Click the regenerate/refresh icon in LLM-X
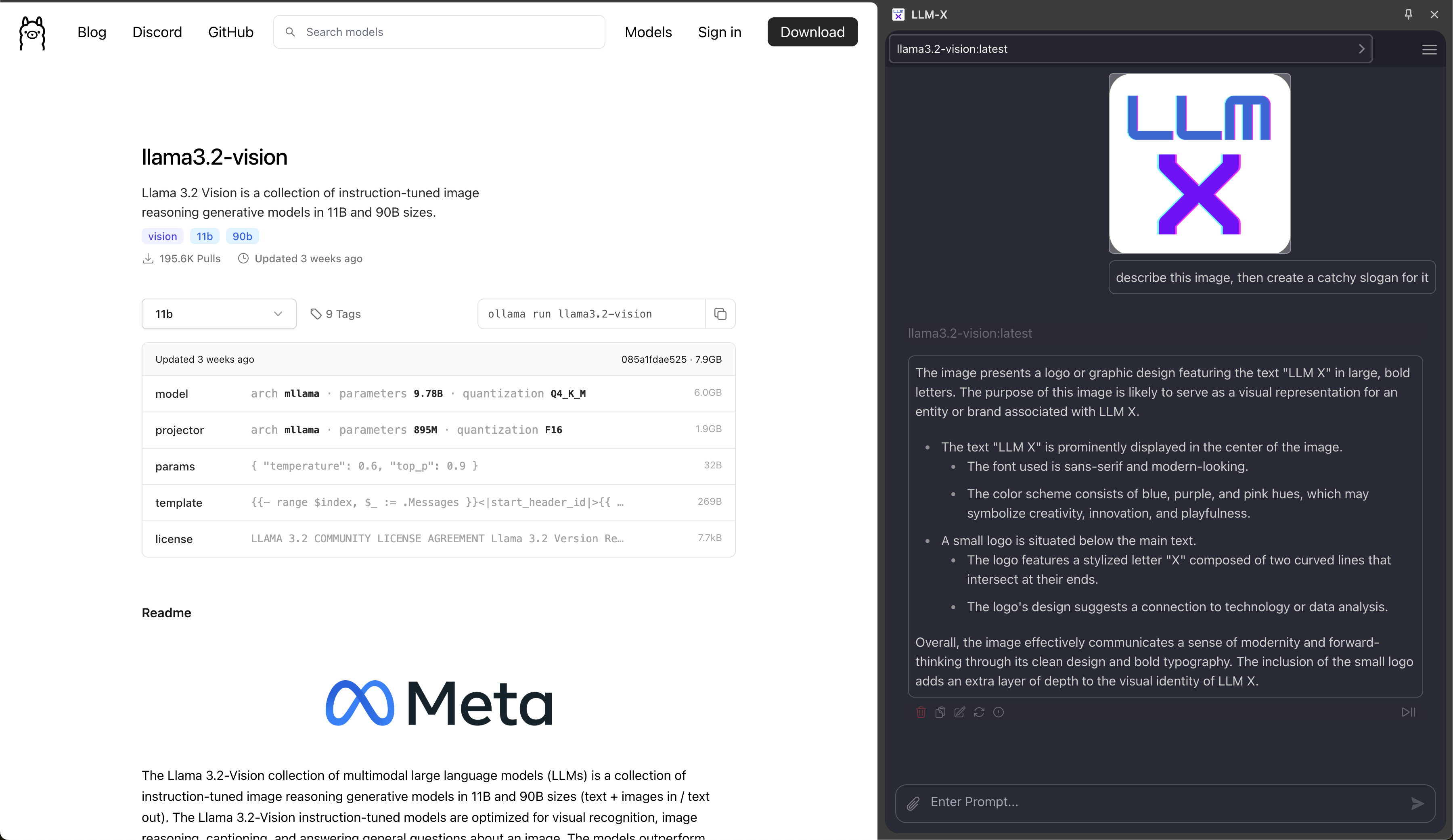The width and height of the screenshot is (1453, 840). coord(980,712)
